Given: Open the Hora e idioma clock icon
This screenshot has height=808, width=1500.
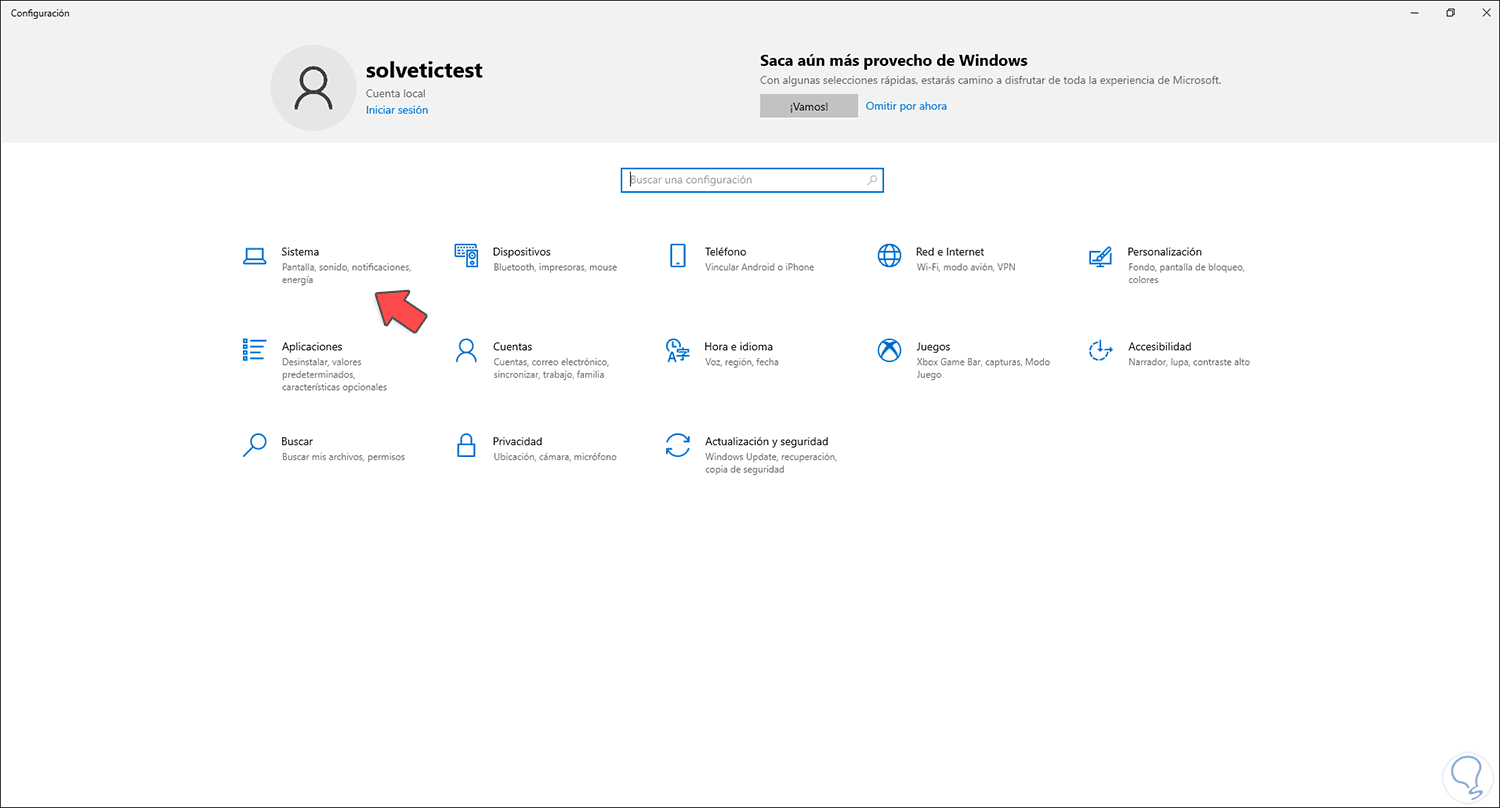Looking at the screenshot, I should 678,350.
